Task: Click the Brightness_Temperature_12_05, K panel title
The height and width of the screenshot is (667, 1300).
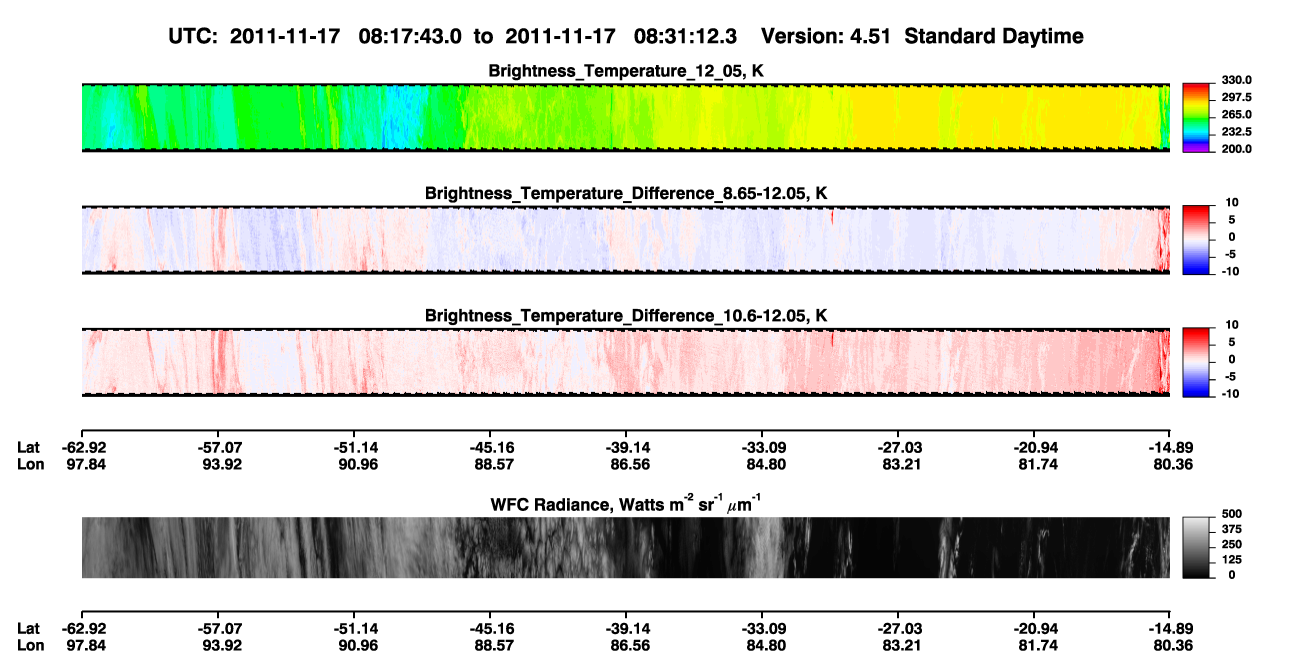Action: (x=626, y=71)
